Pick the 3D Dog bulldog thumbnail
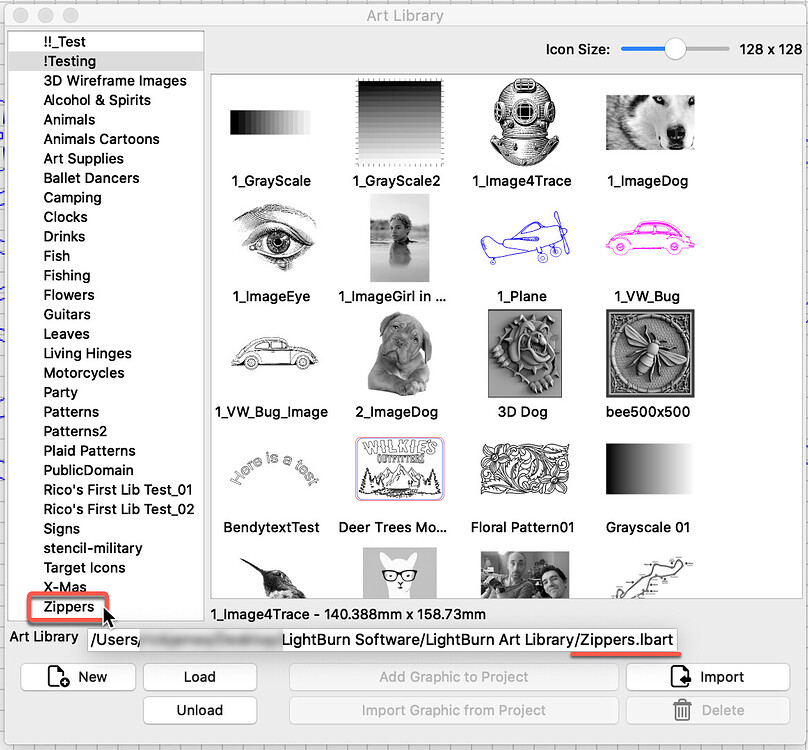 525,354
